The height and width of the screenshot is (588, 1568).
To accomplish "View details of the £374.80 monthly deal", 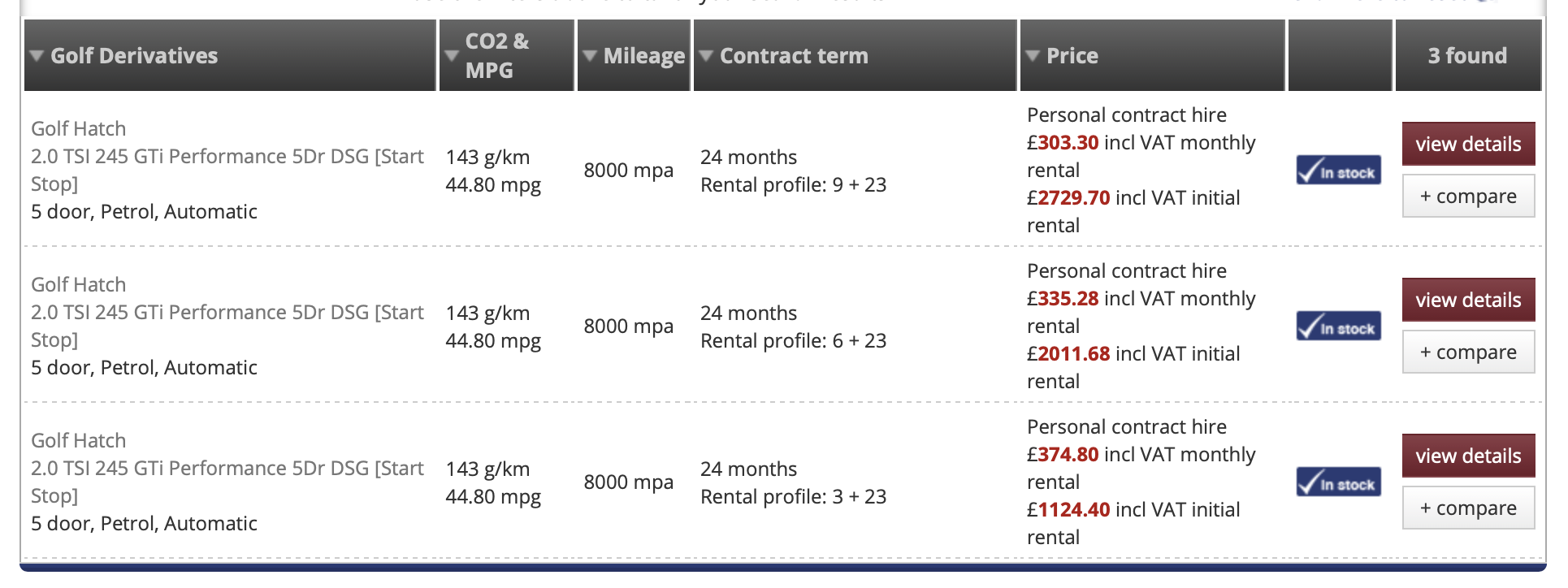I will point(1468,456).
